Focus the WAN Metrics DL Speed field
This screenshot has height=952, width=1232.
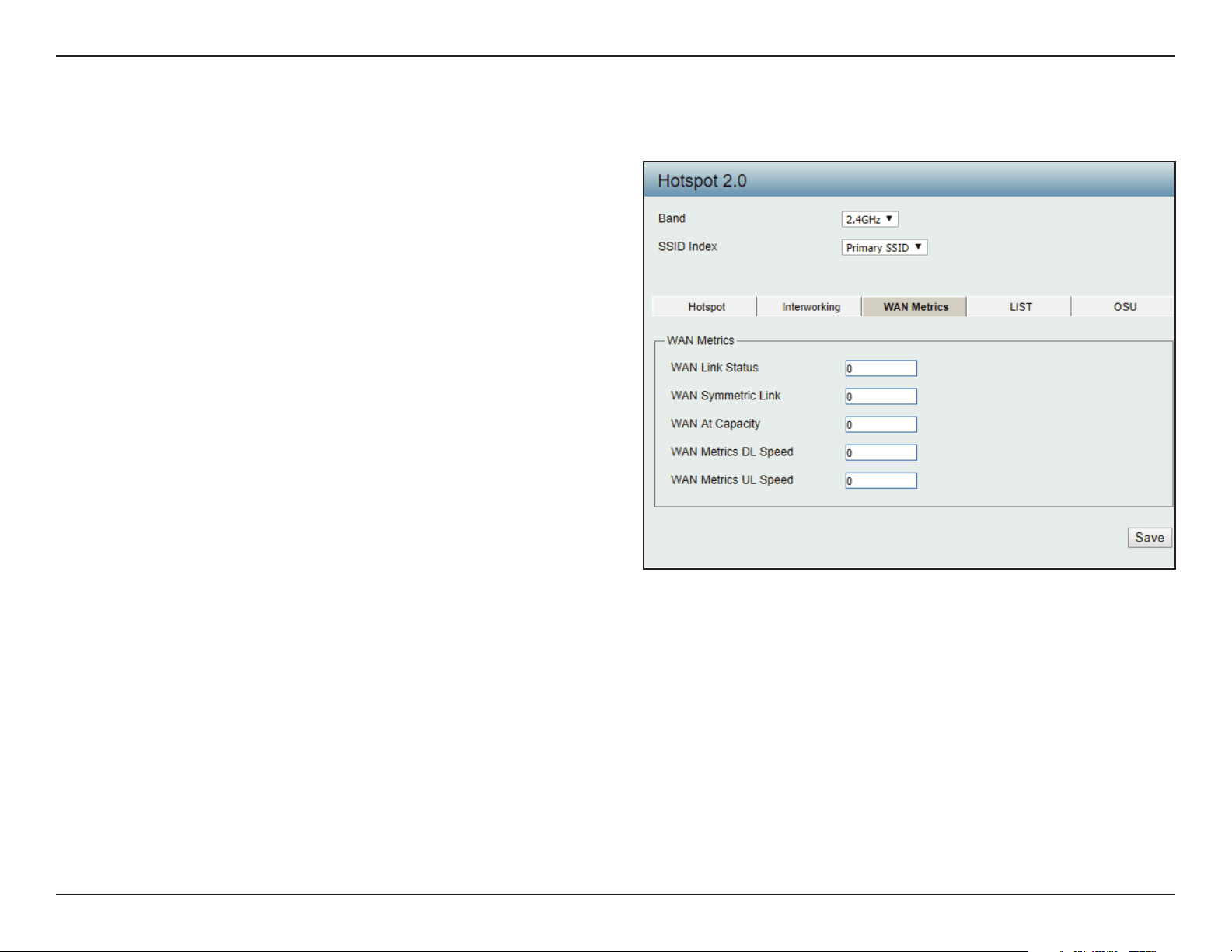[x=881, y=452]
